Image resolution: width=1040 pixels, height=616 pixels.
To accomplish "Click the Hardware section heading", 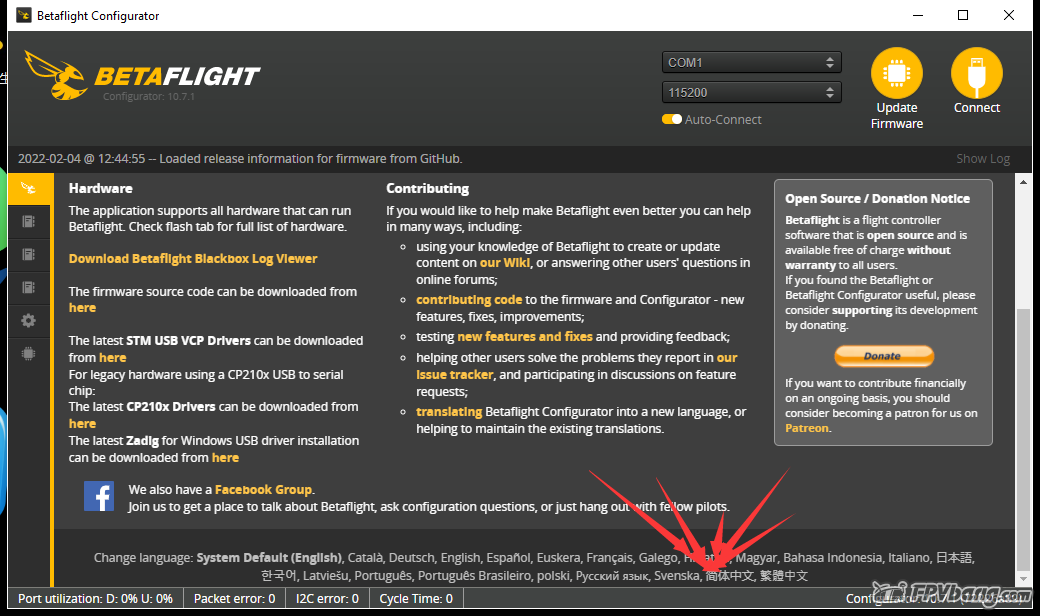I will 101,188.
